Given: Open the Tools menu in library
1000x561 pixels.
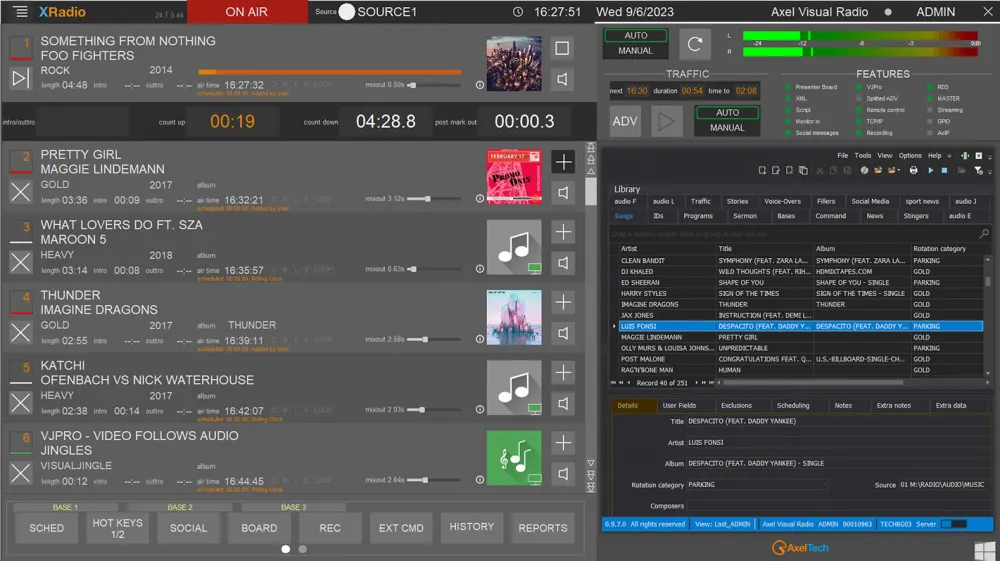Looking at the screenshot, I should 862,156.
